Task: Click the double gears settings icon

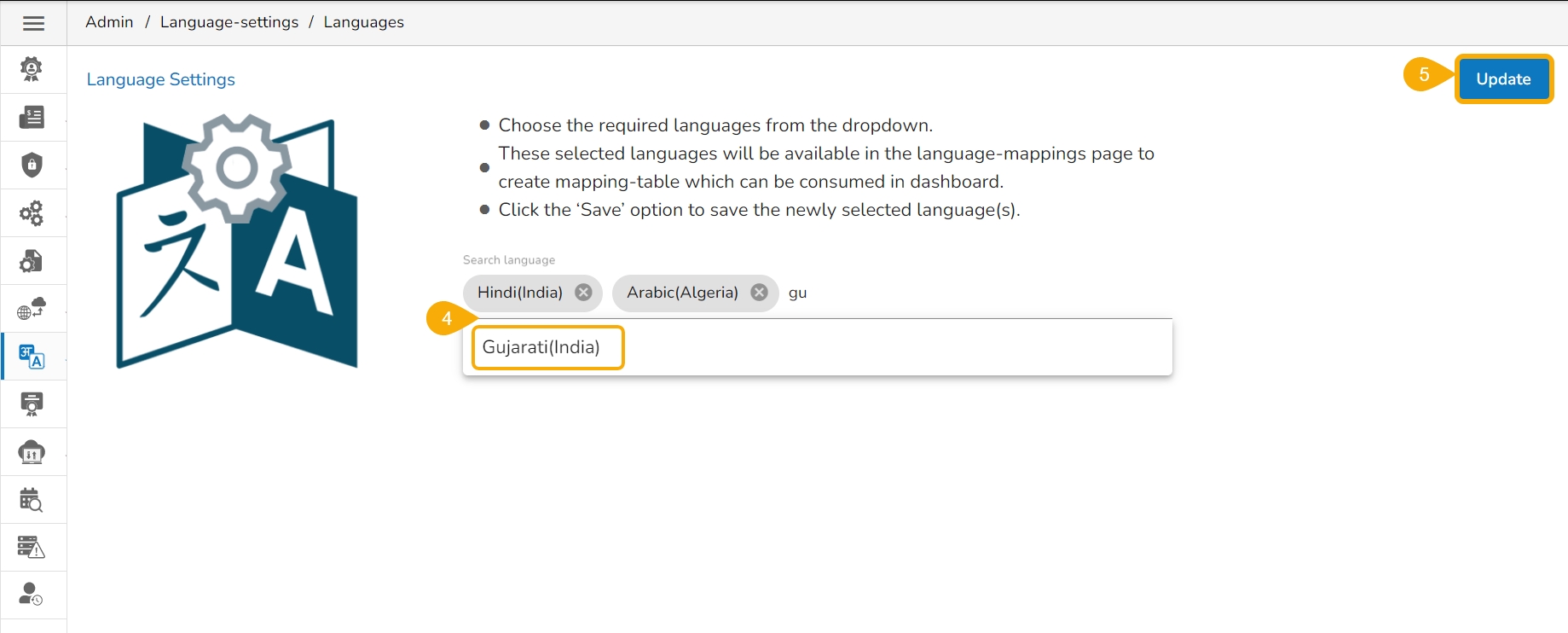Action: tap(32, 212)
